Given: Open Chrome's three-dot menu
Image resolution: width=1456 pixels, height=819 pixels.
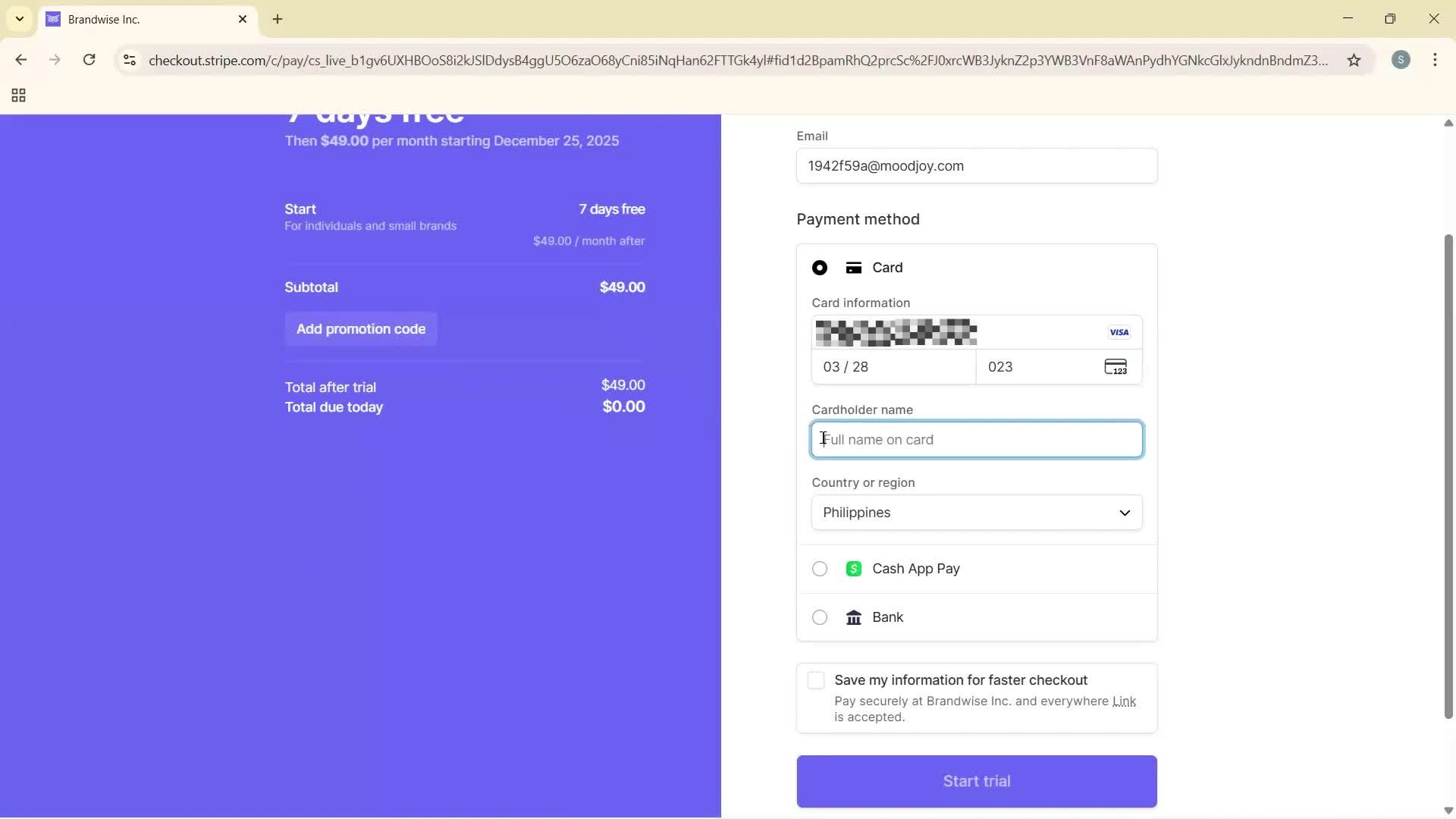Looking at the screenshot, I should coord(1436,60).
